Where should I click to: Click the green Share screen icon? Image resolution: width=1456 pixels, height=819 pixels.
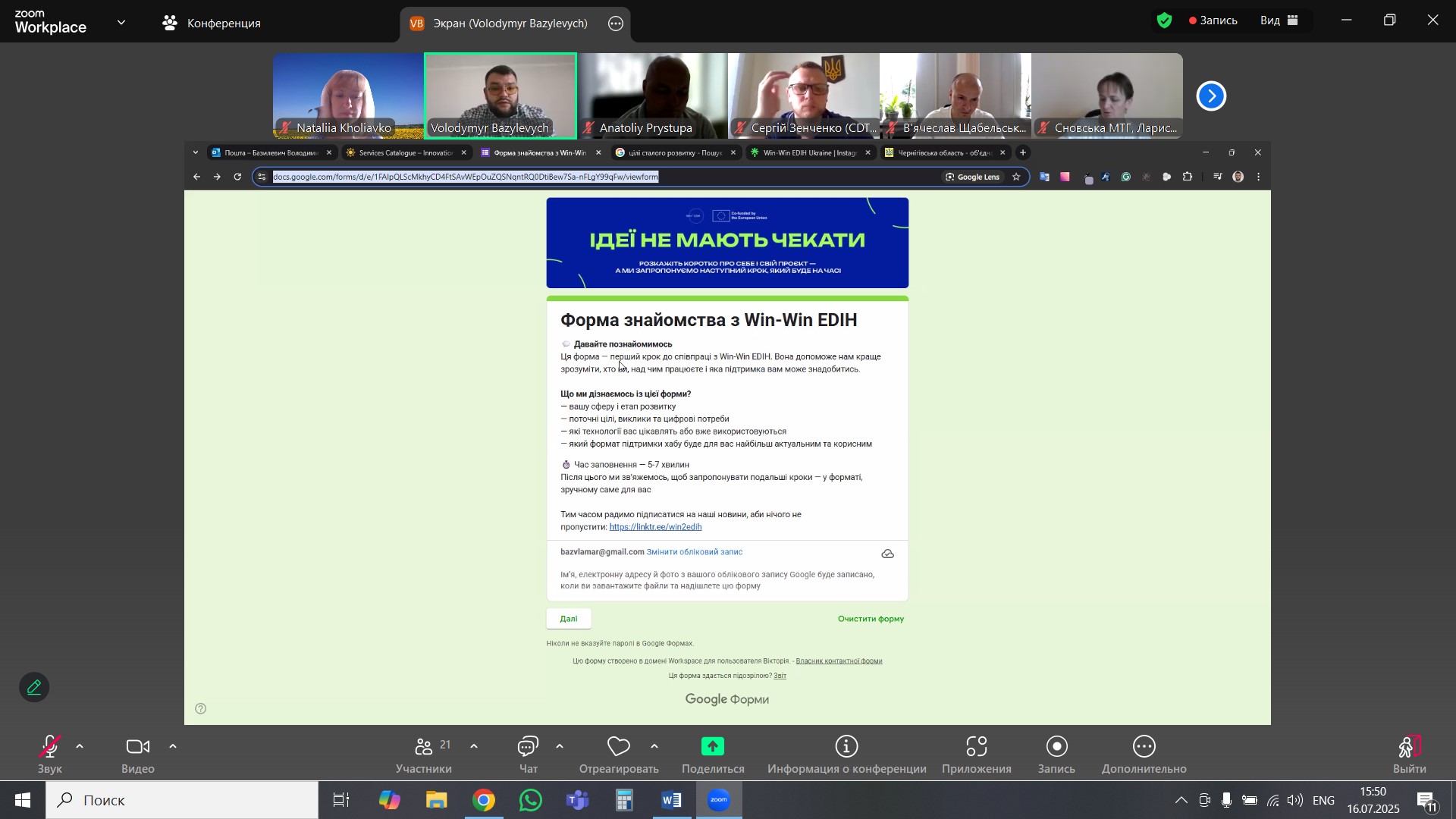[x=713, y=747]
